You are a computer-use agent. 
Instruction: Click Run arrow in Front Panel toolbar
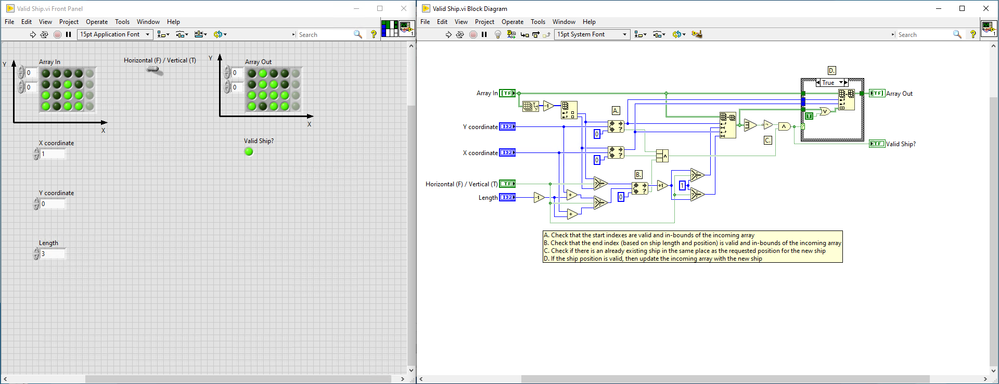click(x=34, y=34)
